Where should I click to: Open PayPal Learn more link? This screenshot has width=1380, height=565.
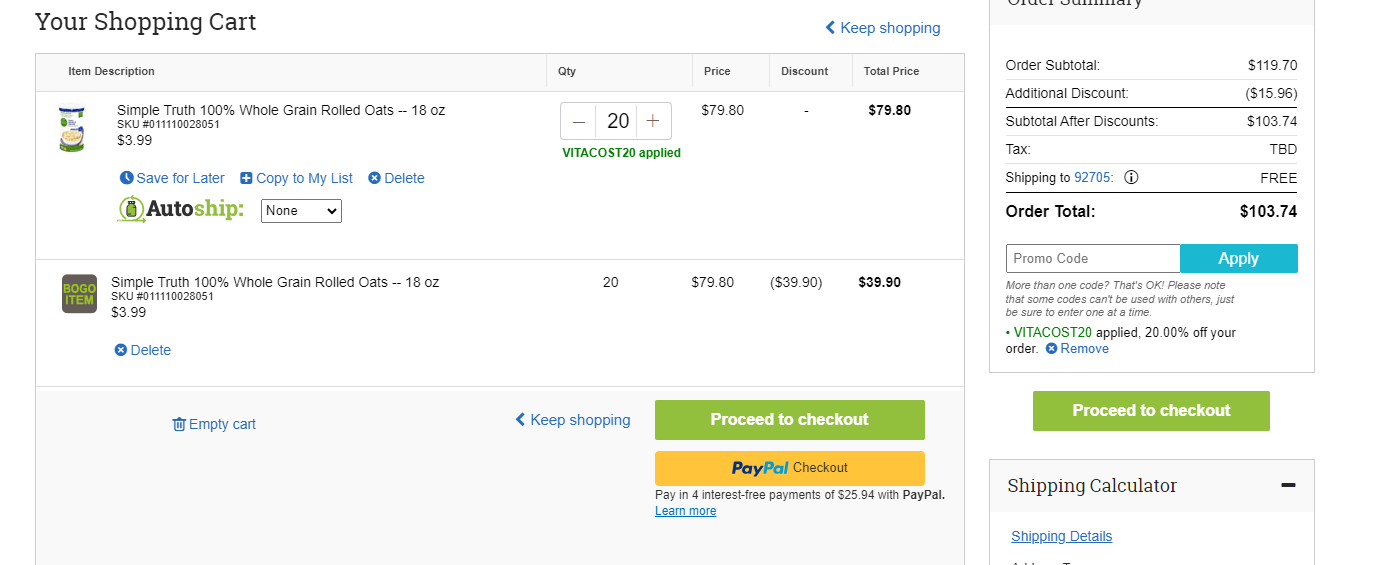coord(685,511)
